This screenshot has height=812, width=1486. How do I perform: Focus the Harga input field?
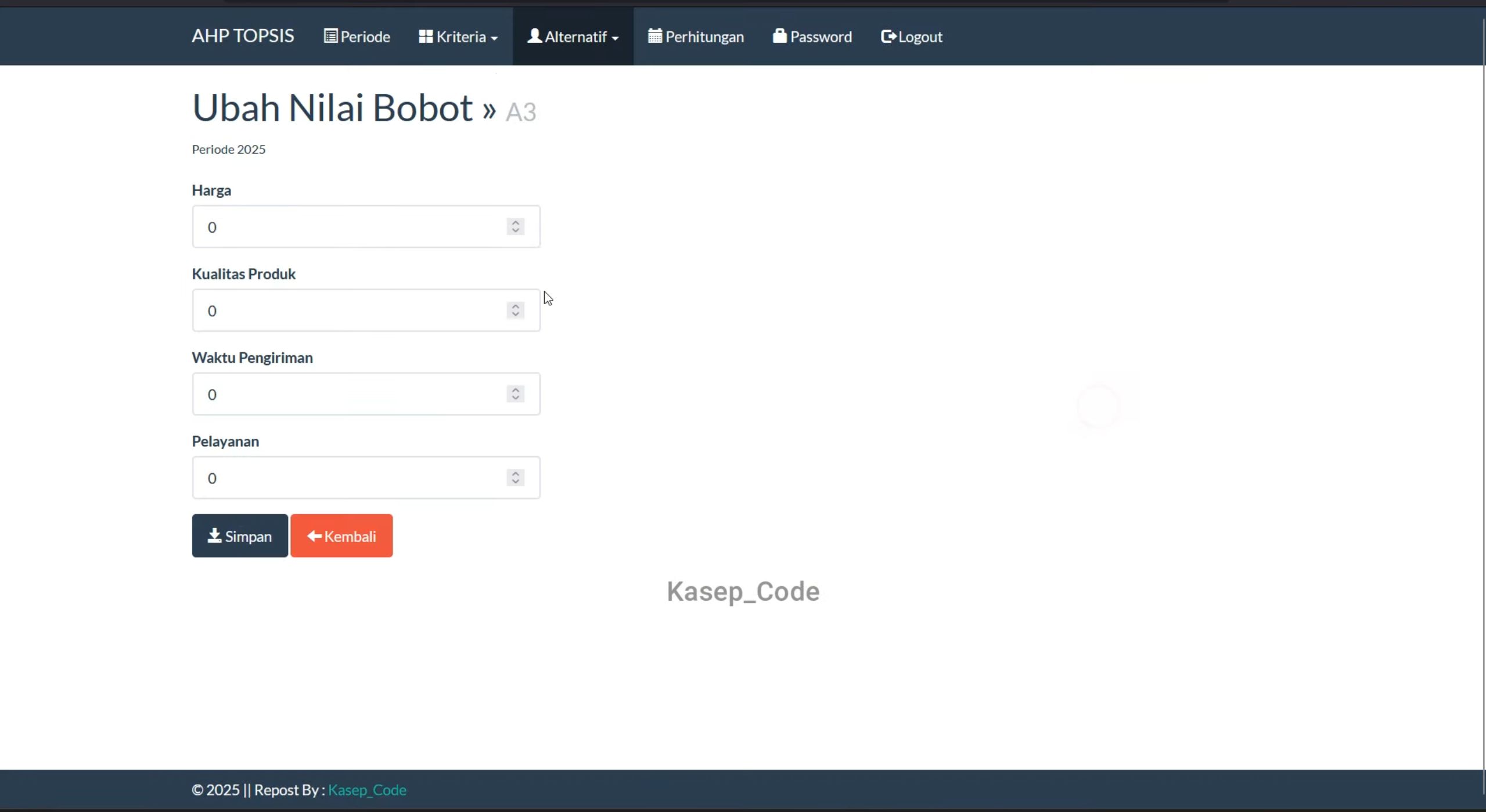366,226
